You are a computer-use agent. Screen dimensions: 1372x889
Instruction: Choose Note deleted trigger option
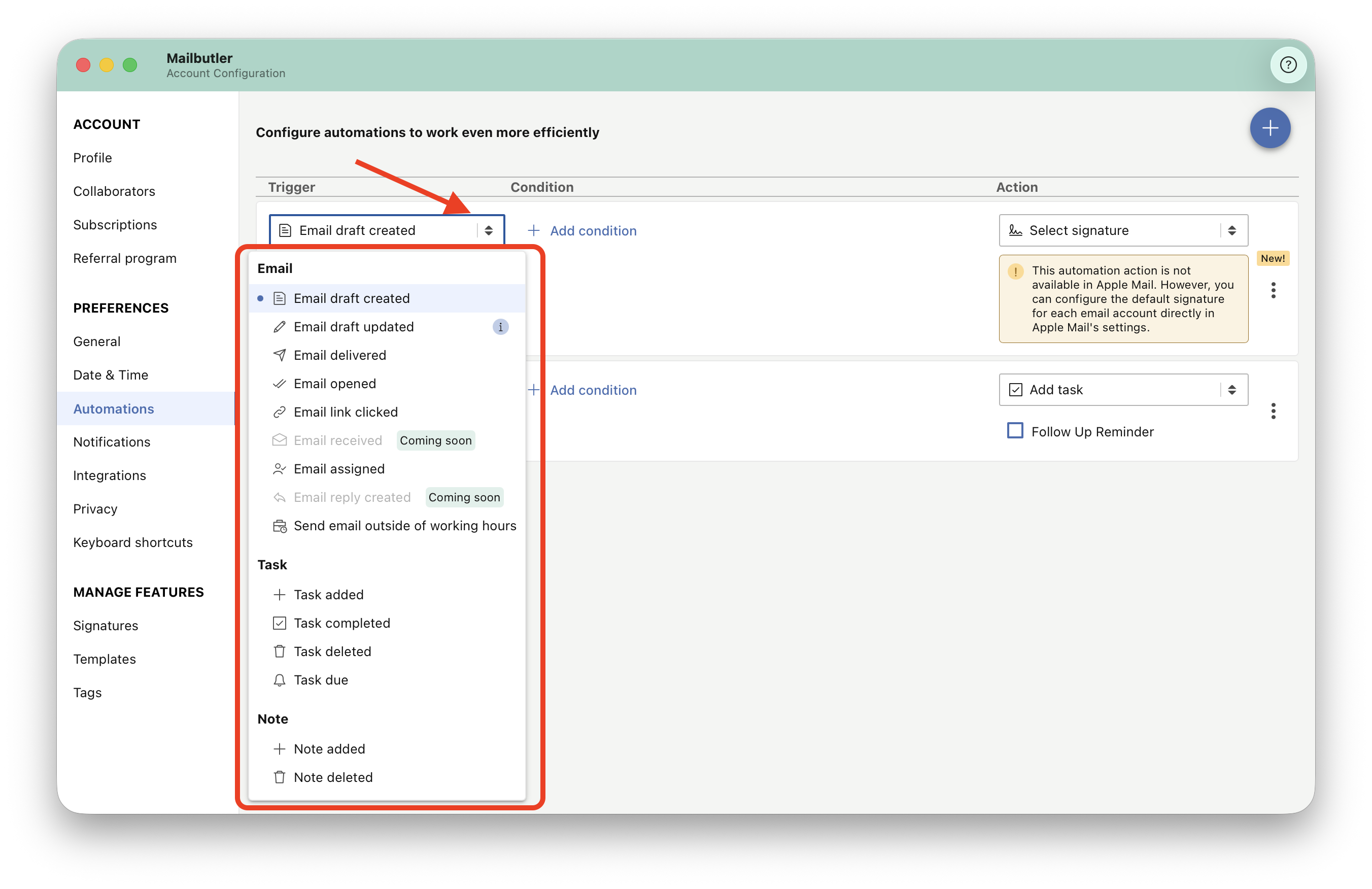(x=387, y=777)
